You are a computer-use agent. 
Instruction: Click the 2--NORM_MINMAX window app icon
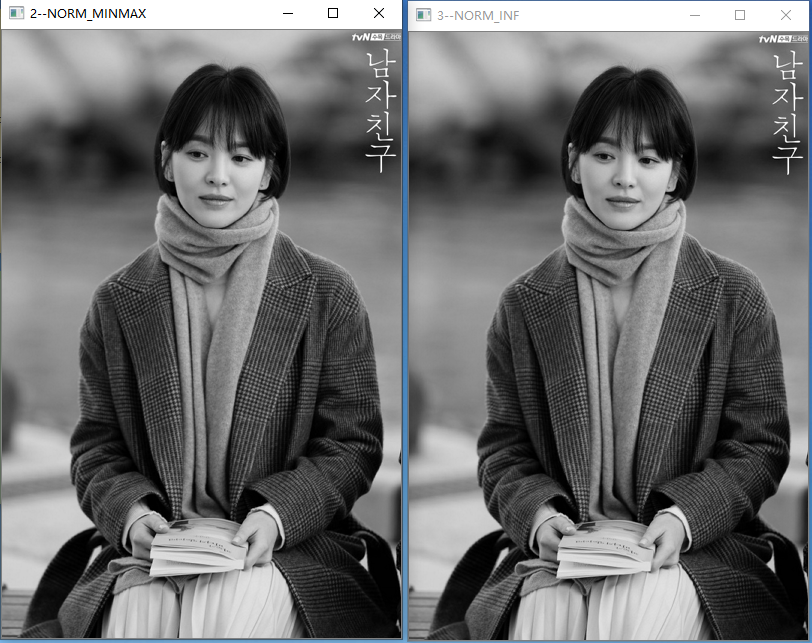pos(16,13)
